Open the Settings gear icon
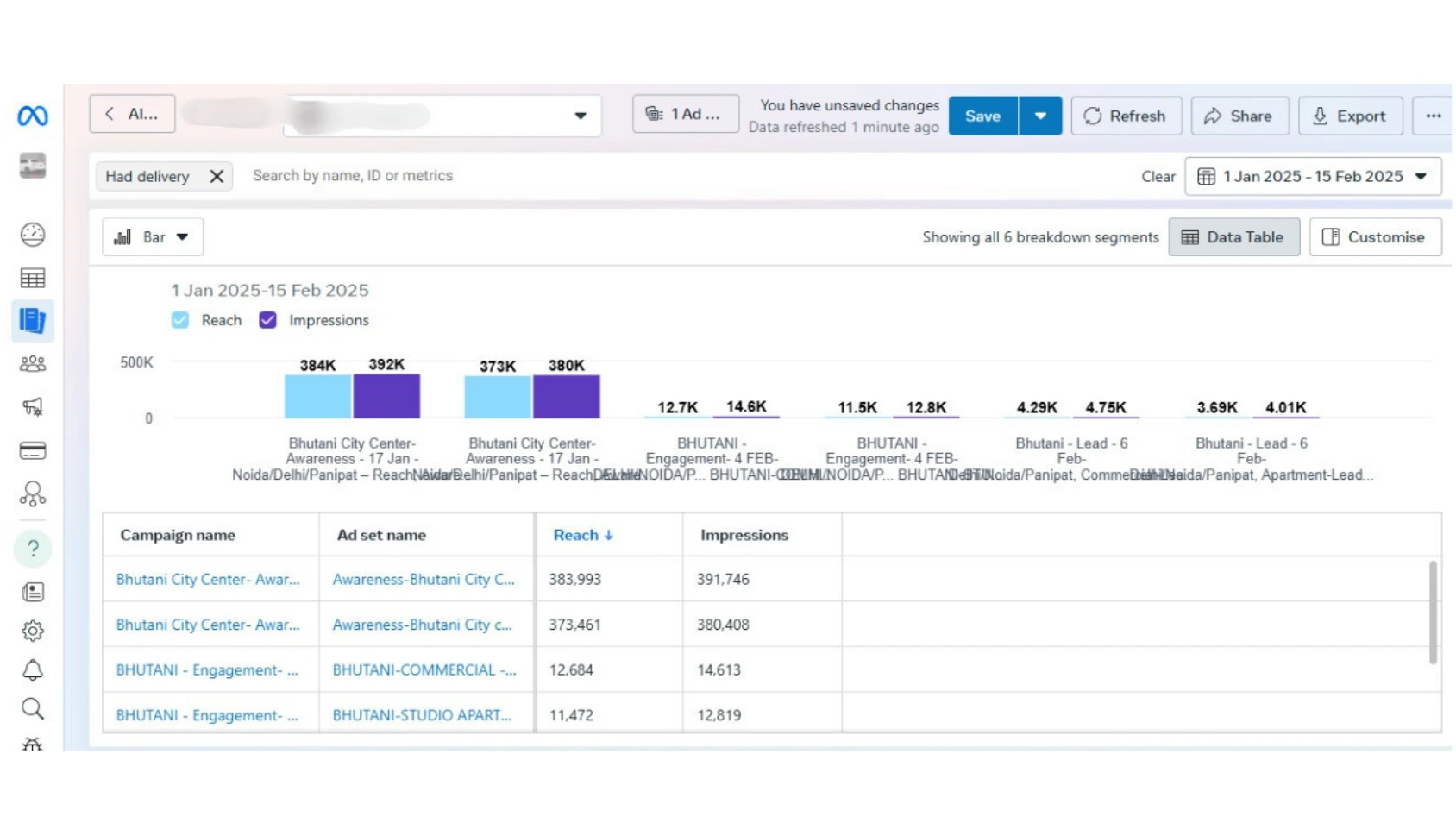Viewport: 1456px width, 836px height. 33,631
